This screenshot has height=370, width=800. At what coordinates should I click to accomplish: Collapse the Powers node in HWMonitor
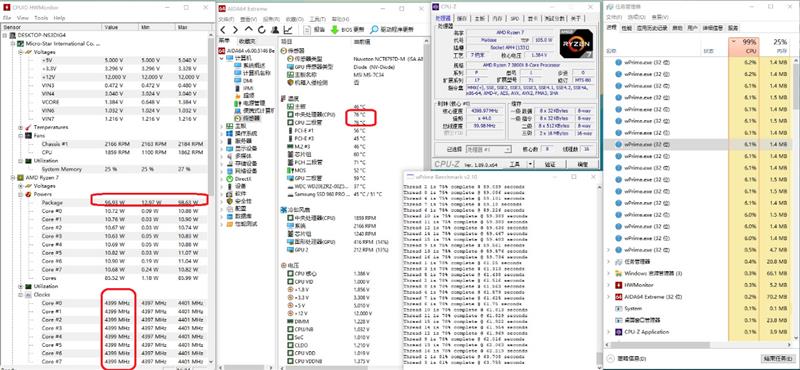tap(20, 194)
